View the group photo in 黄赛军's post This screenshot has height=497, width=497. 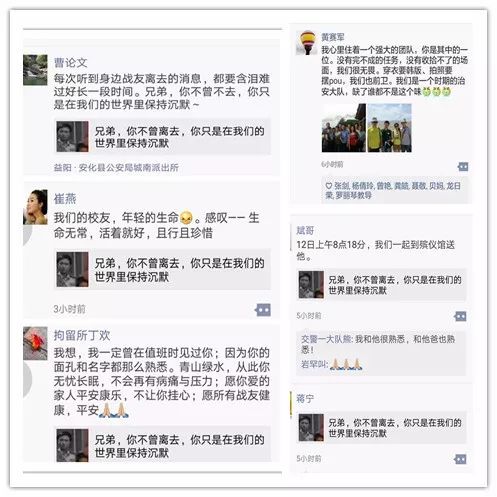(x=344, y=128)
